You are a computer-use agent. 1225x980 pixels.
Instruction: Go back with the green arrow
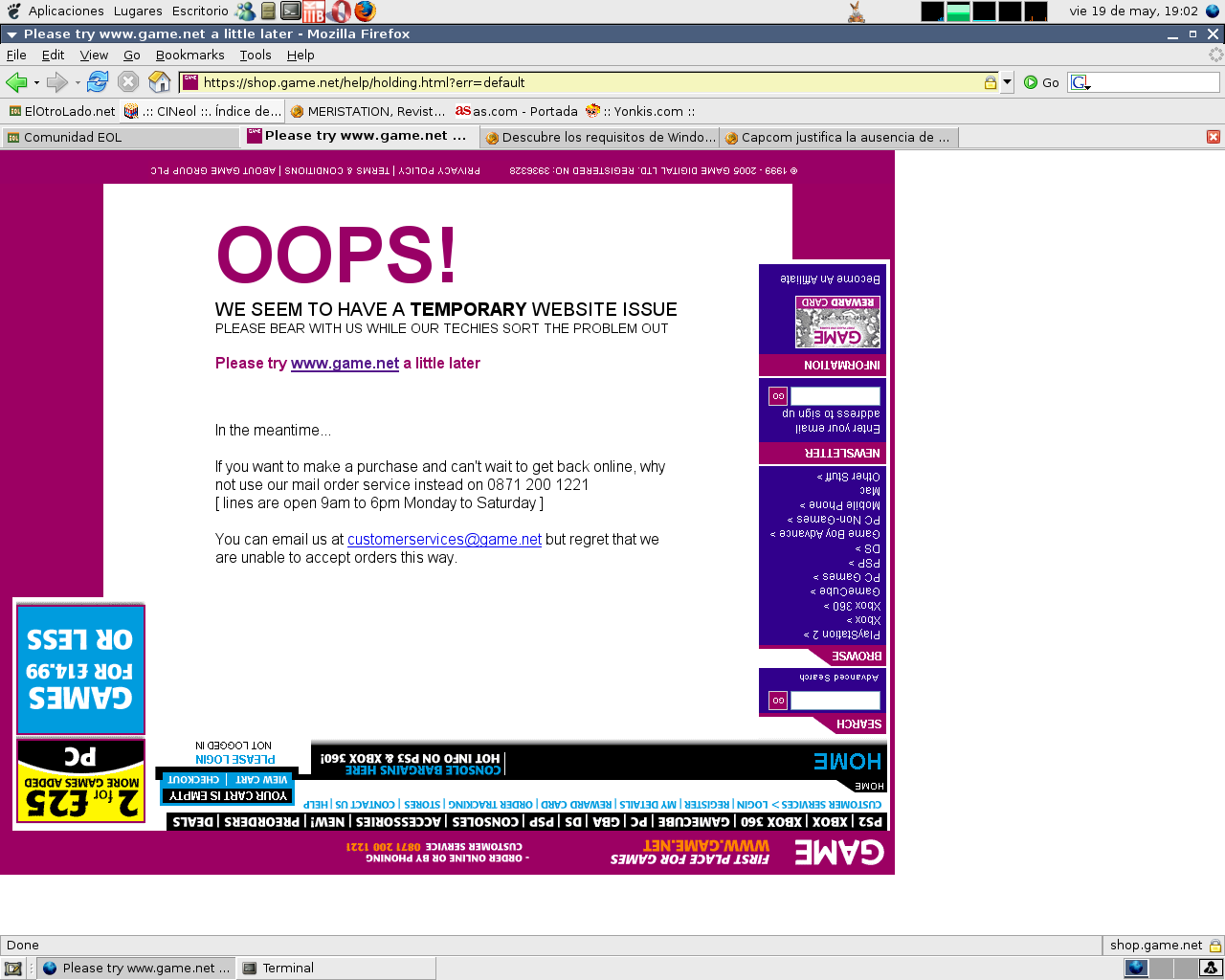point(16,82)
